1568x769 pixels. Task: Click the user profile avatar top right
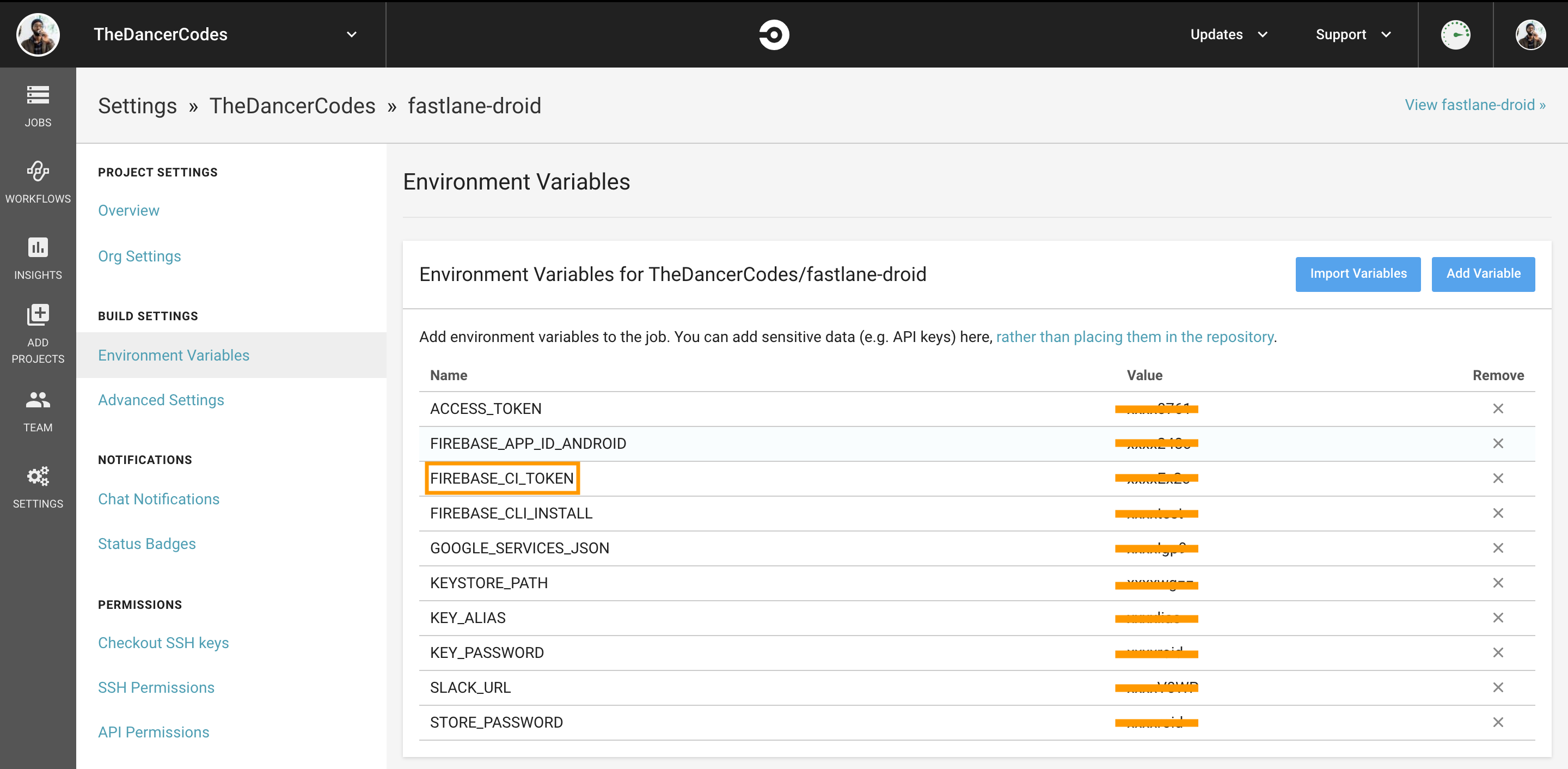click(1530, 35)
